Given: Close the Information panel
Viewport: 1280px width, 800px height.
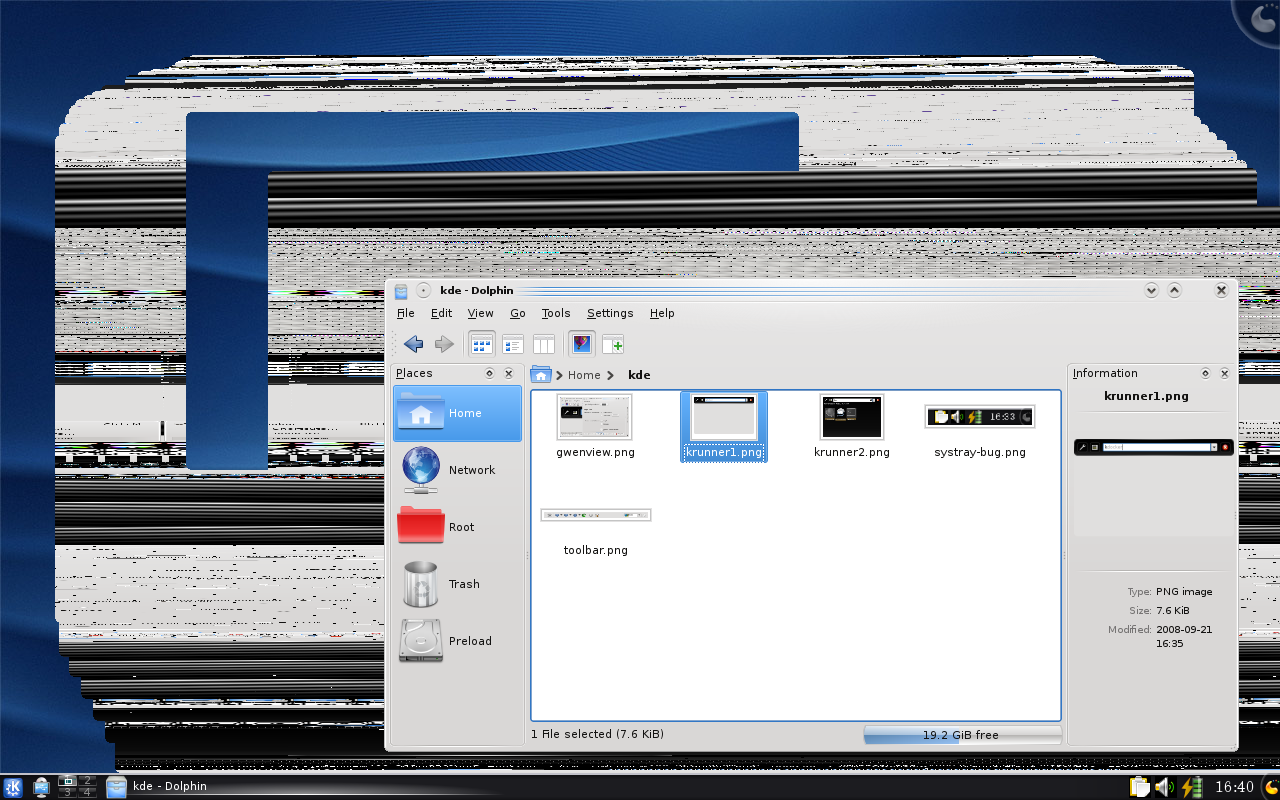Looking at the screenshot, I should click(1225, 373).
